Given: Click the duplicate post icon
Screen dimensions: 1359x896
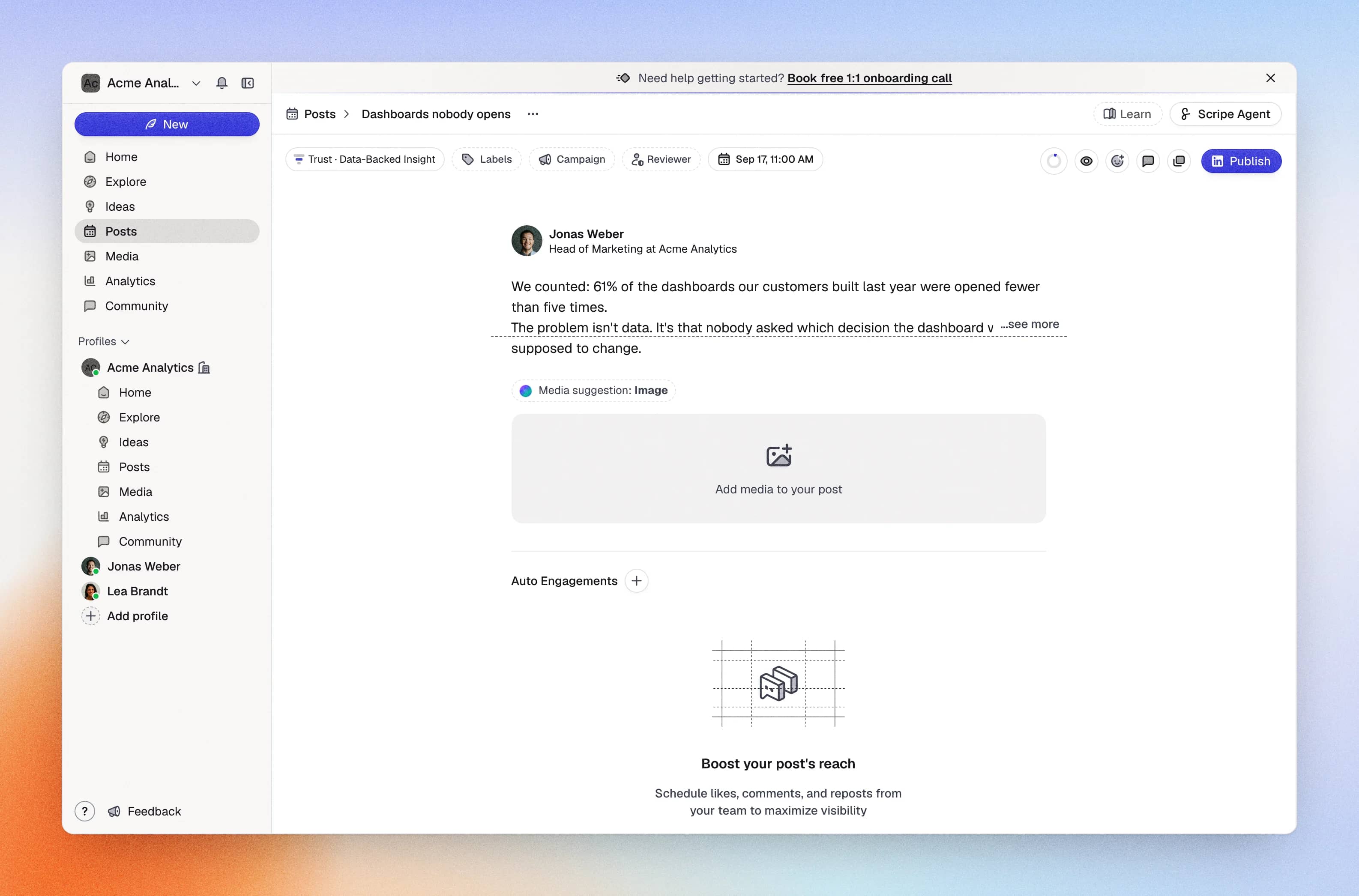Looking at the screenshot, I should [1178, 161].
